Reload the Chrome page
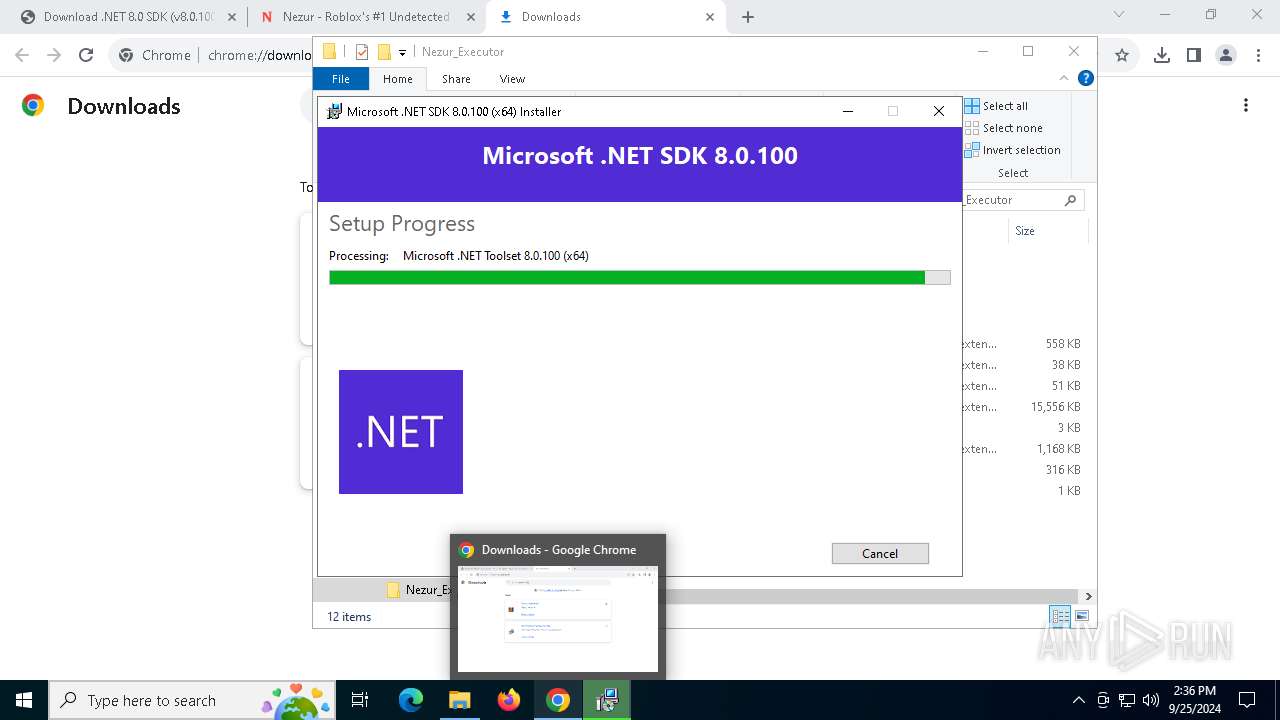Screen dimensions: 1280x720 [86, 56]
